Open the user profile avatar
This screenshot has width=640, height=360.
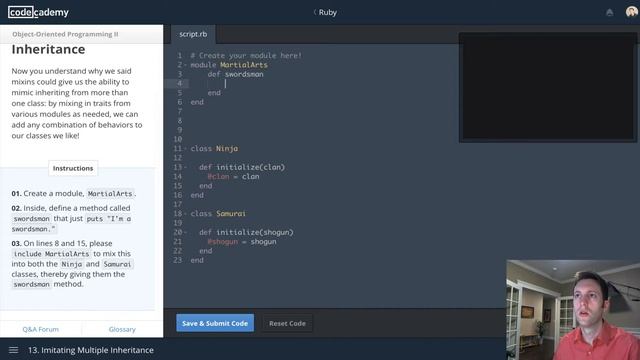[x=631, y=12]
